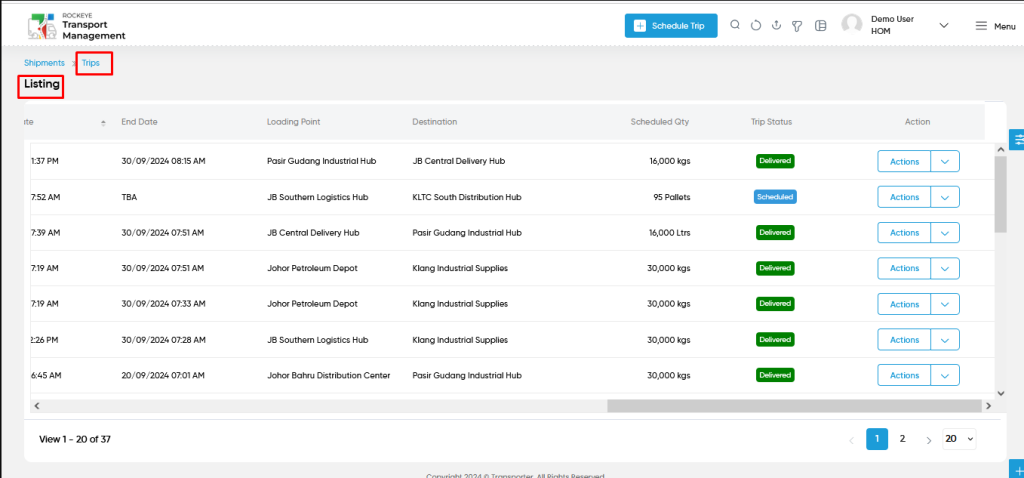Screen dimensions: 1024x478
Task: Open the blue settings sliders side tab
Action: pyautogui.click(x=1017, y=139)
